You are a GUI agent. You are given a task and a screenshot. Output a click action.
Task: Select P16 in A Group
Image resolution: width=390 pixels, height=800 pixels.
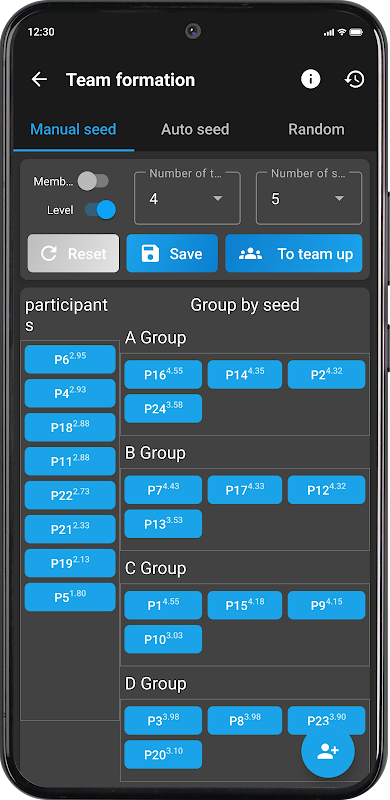tap(163, 374)
